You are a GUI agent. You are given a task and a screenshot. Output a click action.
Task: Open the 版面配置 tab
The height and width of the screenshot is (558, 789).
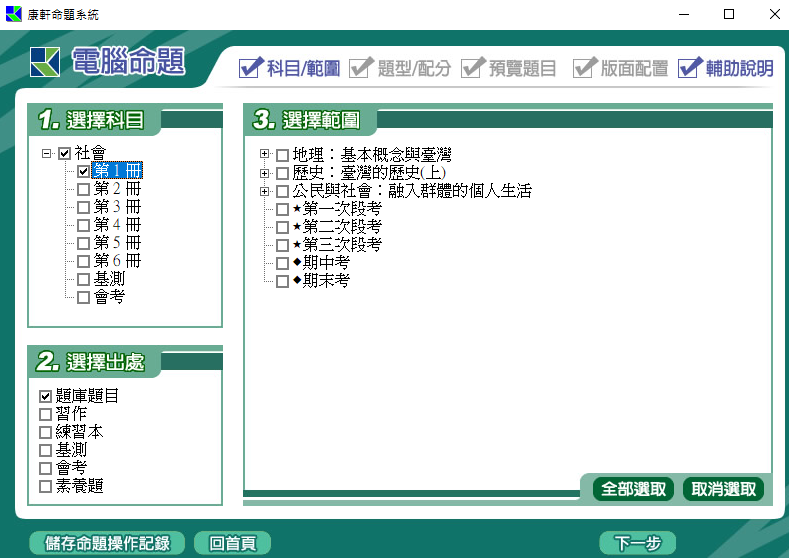(x=620, y=68)
